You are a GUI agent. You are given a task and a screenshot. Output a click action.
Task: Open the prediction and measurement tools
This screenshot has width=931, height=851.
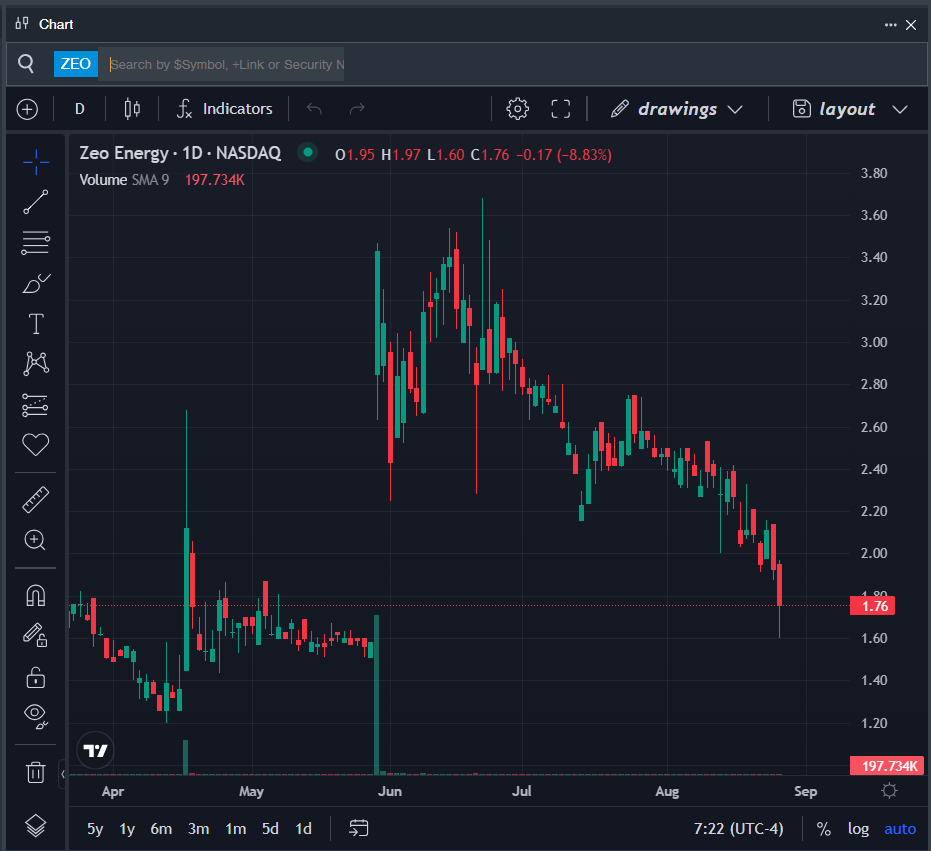pyautogui.click(x=36, y=405)
